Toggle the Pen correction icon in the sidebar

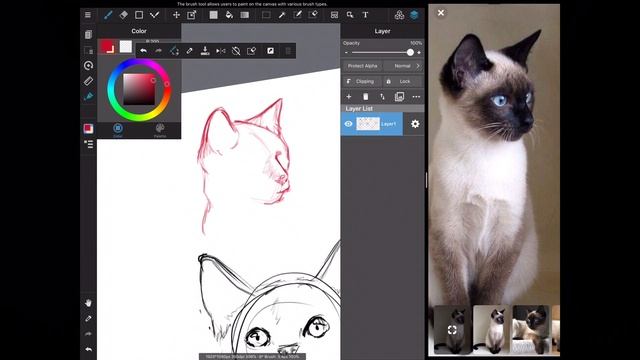click(x=88, y=96)
